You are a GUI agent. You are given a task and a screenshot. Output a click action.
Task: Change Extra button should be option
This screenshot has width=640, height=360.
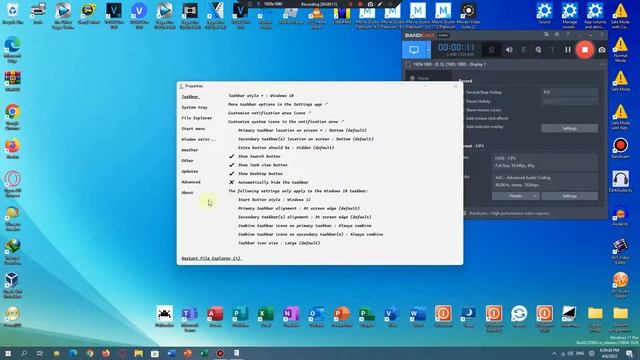tap(286, 147)
